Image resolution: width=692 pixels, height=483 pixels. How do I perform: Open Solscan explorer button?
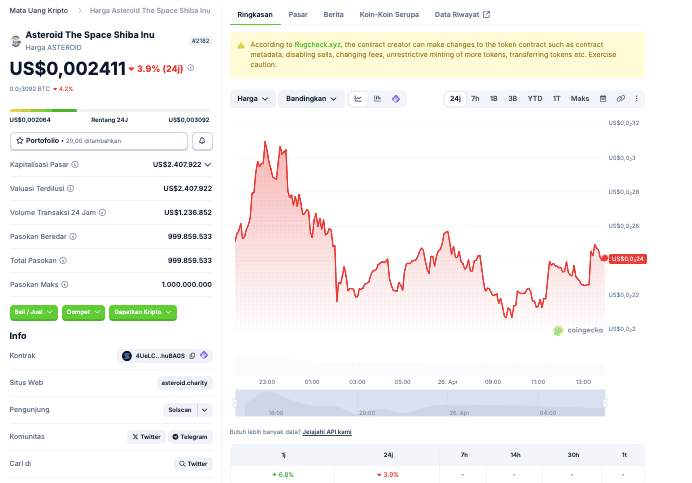(180, 410)
